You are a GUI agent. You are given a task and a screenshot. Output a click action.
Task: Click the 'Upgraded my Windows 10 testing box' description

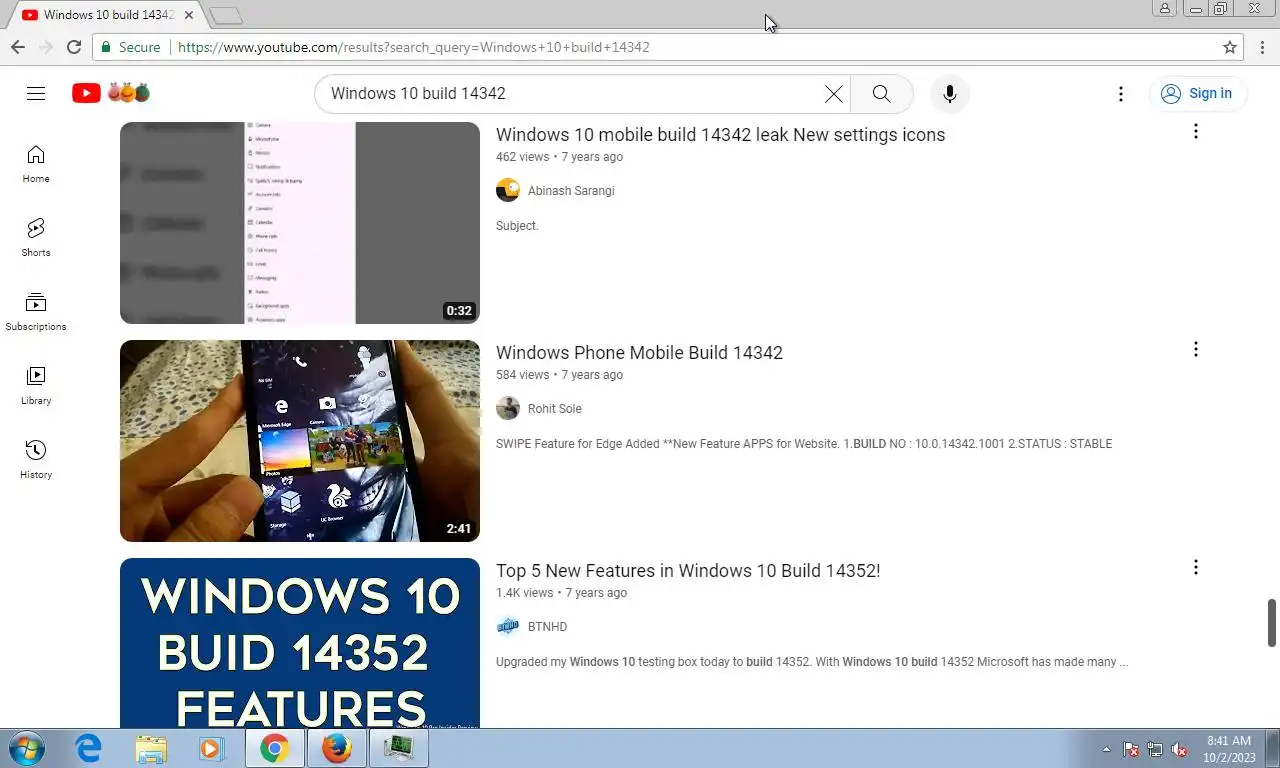(x=812, y=662)
